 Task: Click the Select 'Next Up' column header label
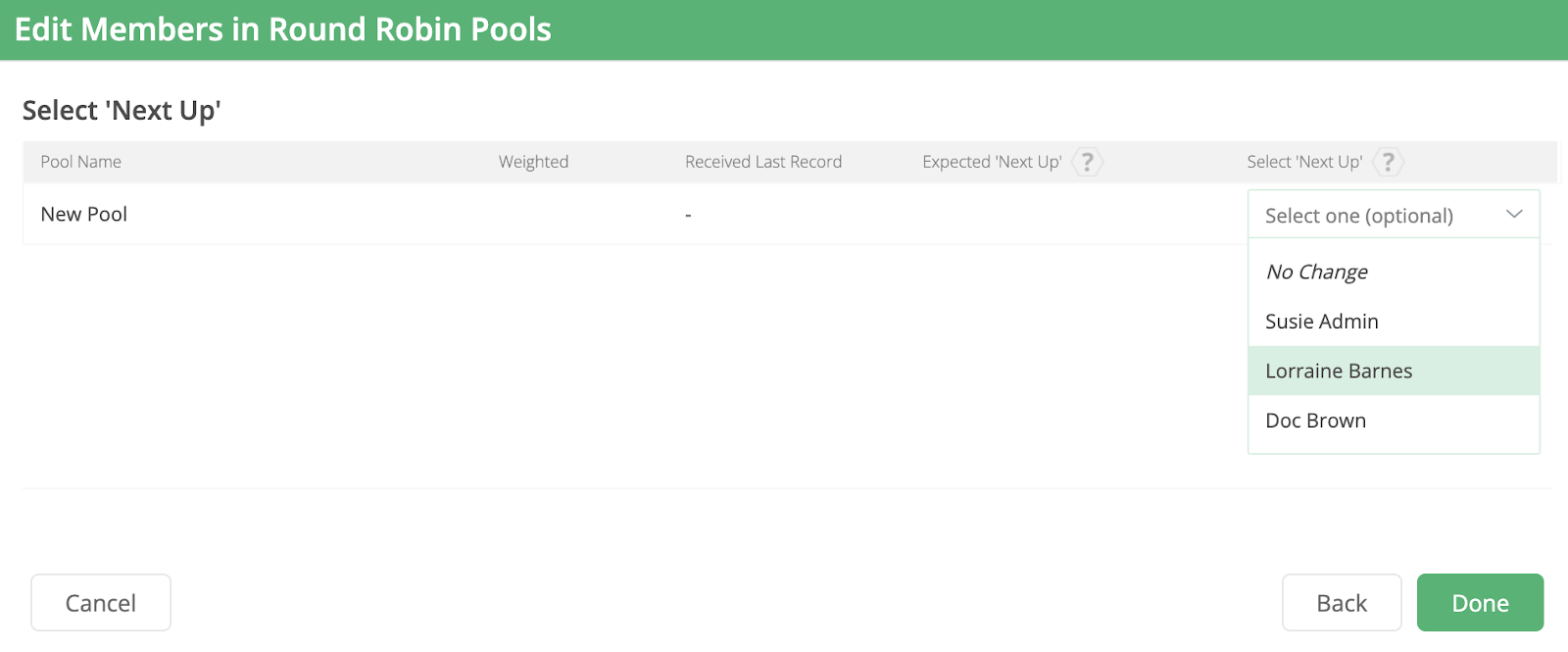[1303, 162]
